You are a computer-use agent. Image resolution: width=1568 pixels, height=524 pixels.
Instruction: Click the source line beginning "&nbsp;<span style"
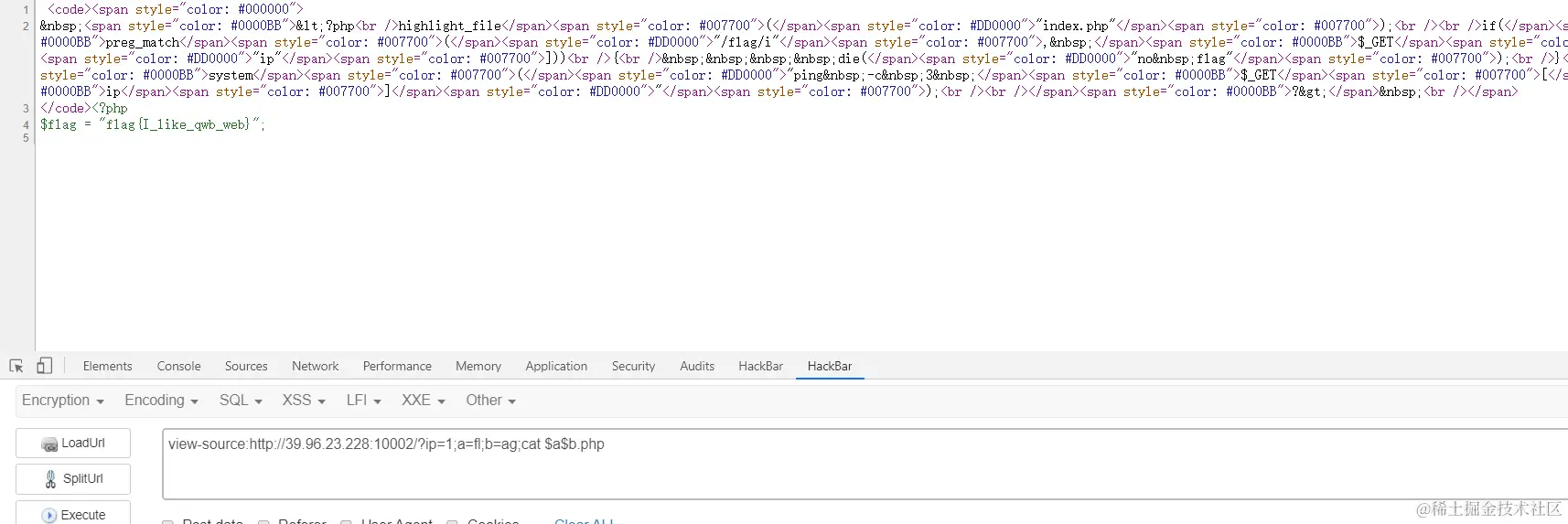[803, 26]
